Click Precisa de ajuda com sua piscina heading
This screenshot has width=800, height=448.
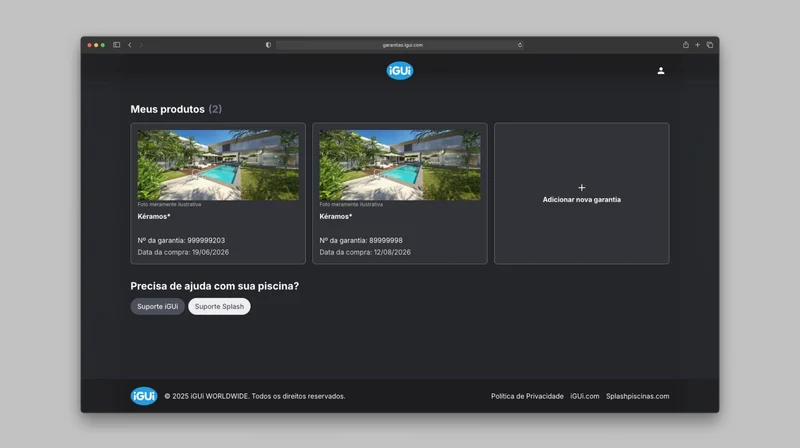(x=215, y=286)
